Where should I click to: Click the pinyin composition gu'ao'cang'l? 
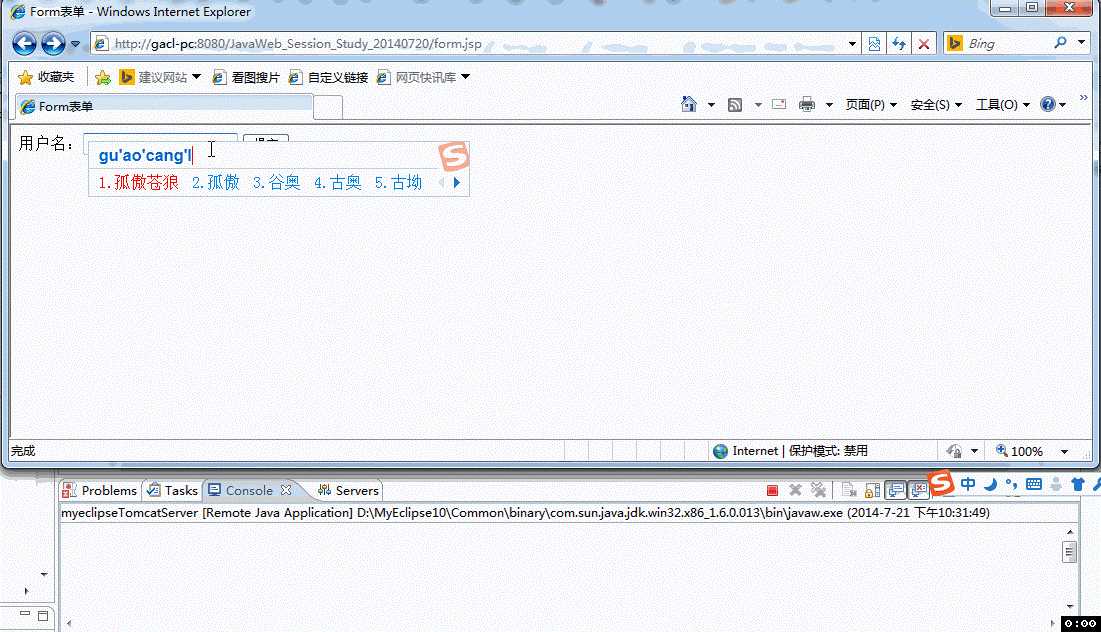145,155
